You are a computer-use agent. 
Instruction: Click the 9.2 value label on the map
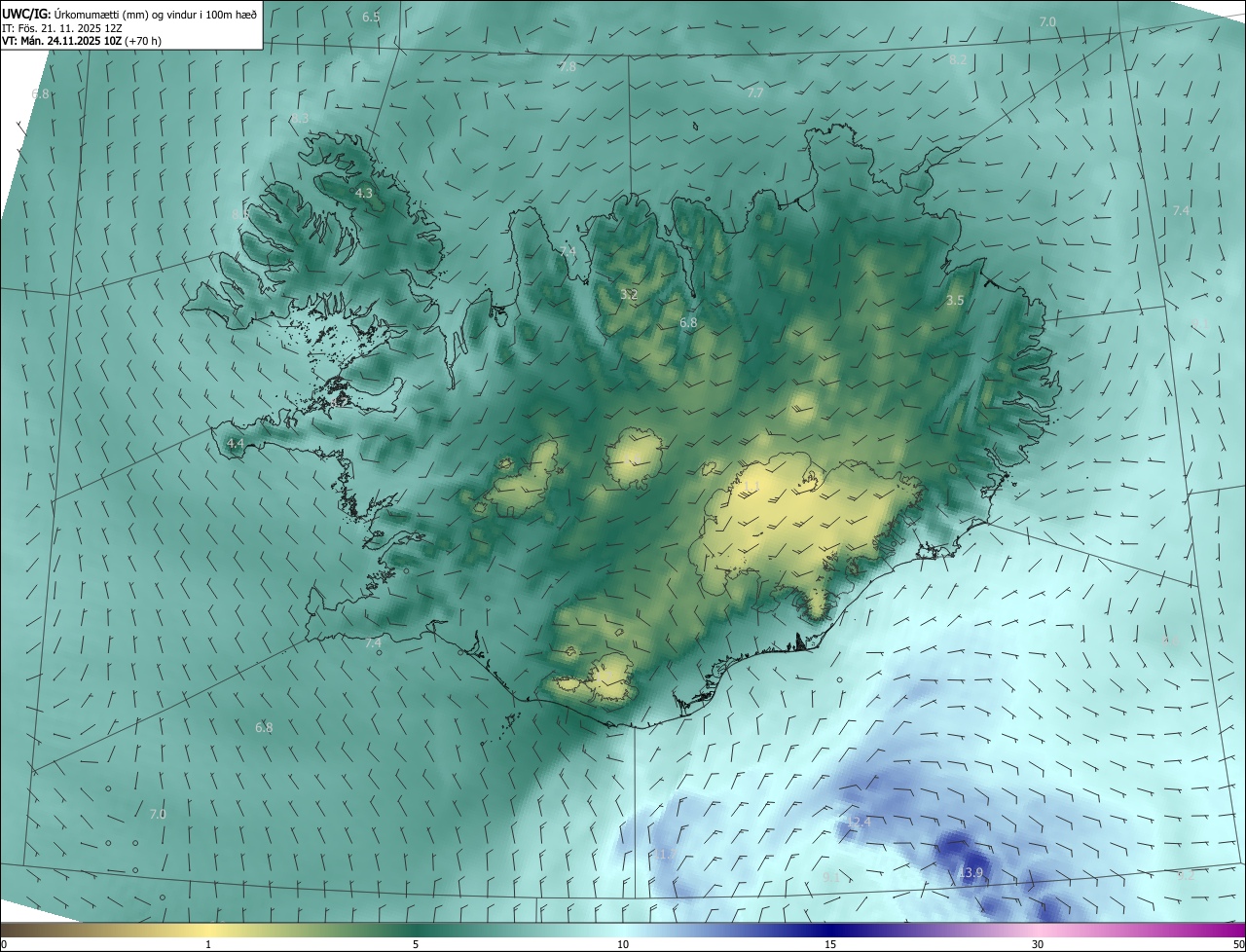pyautogui.click(x=1187, y=876)
